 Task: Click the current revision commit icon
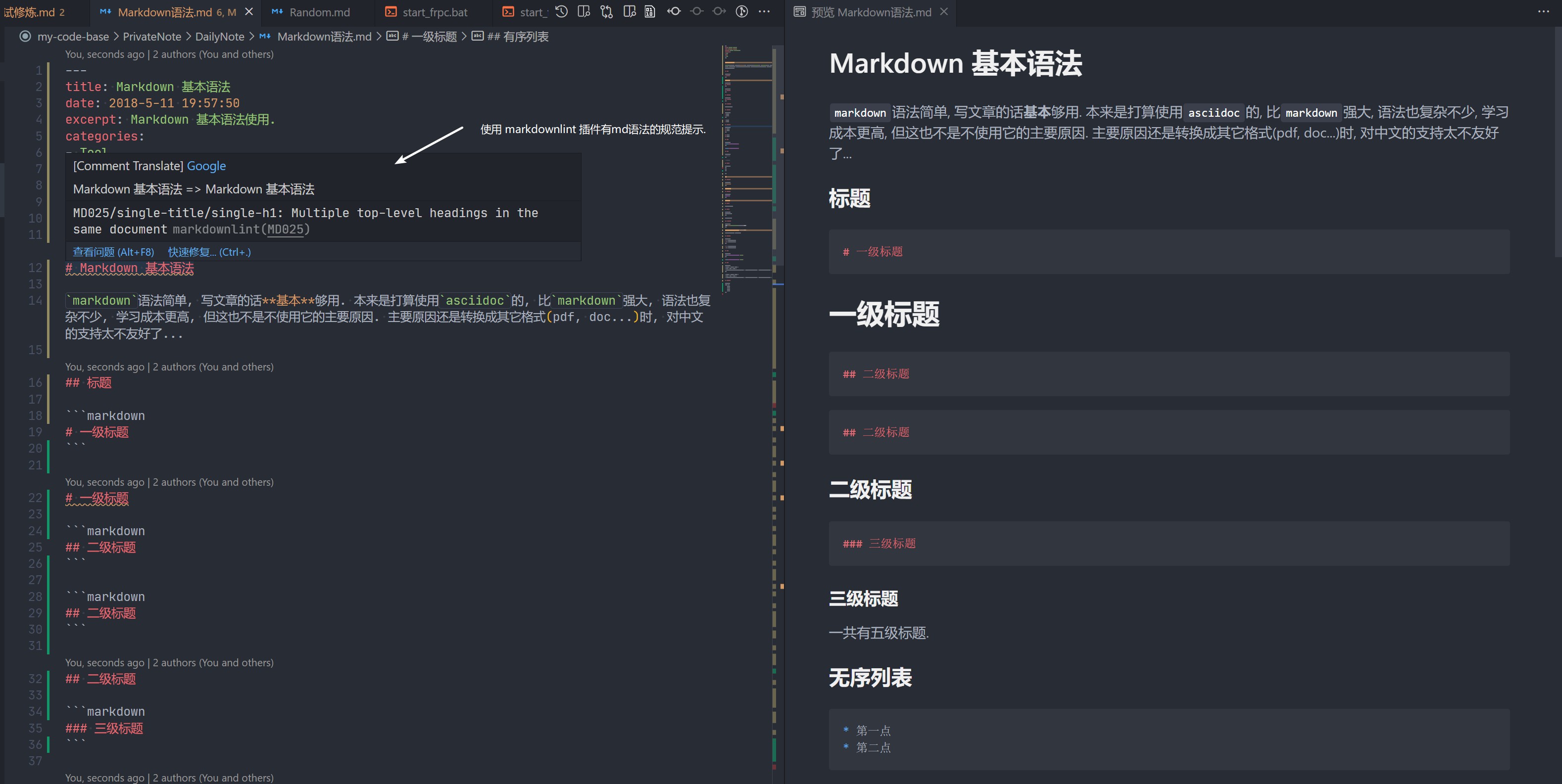point(697,11)
